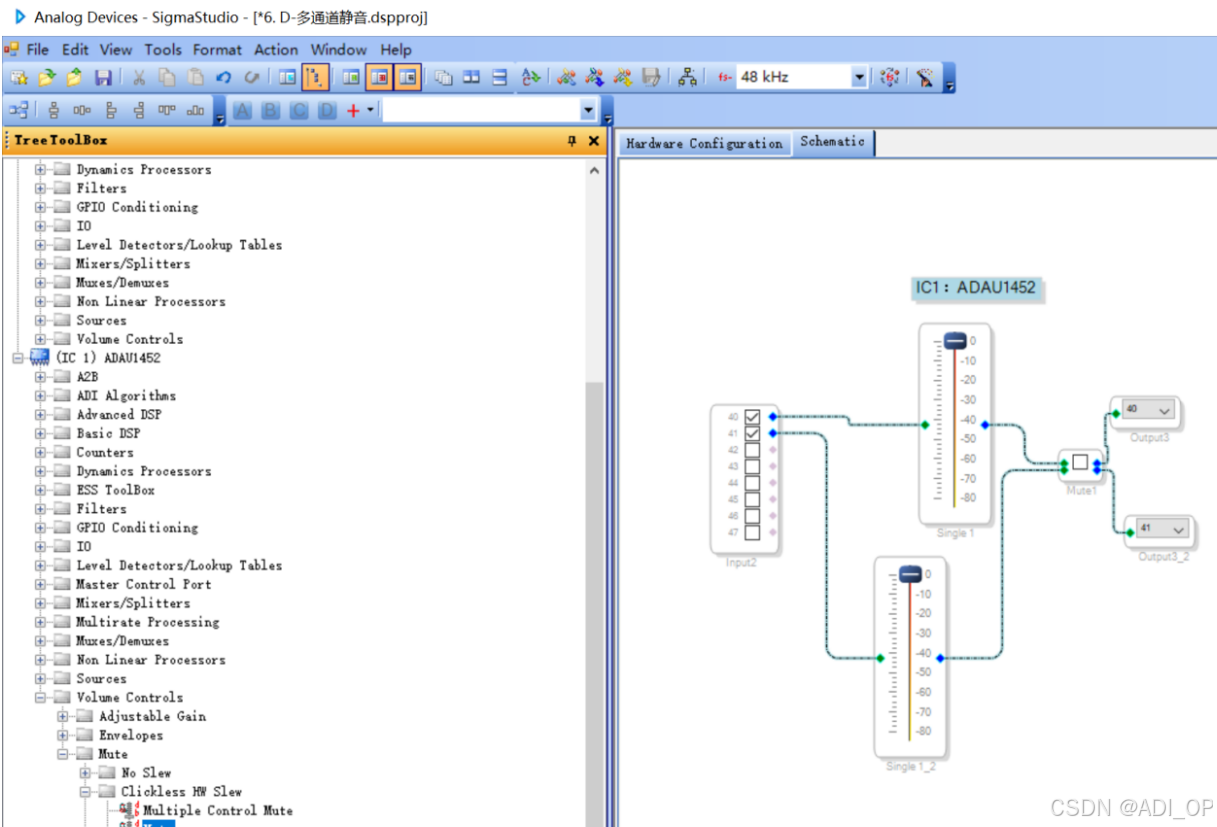Enable input channel 44 checkbox
This screenshot has width=1217, height=827.
tap(752, 483)
